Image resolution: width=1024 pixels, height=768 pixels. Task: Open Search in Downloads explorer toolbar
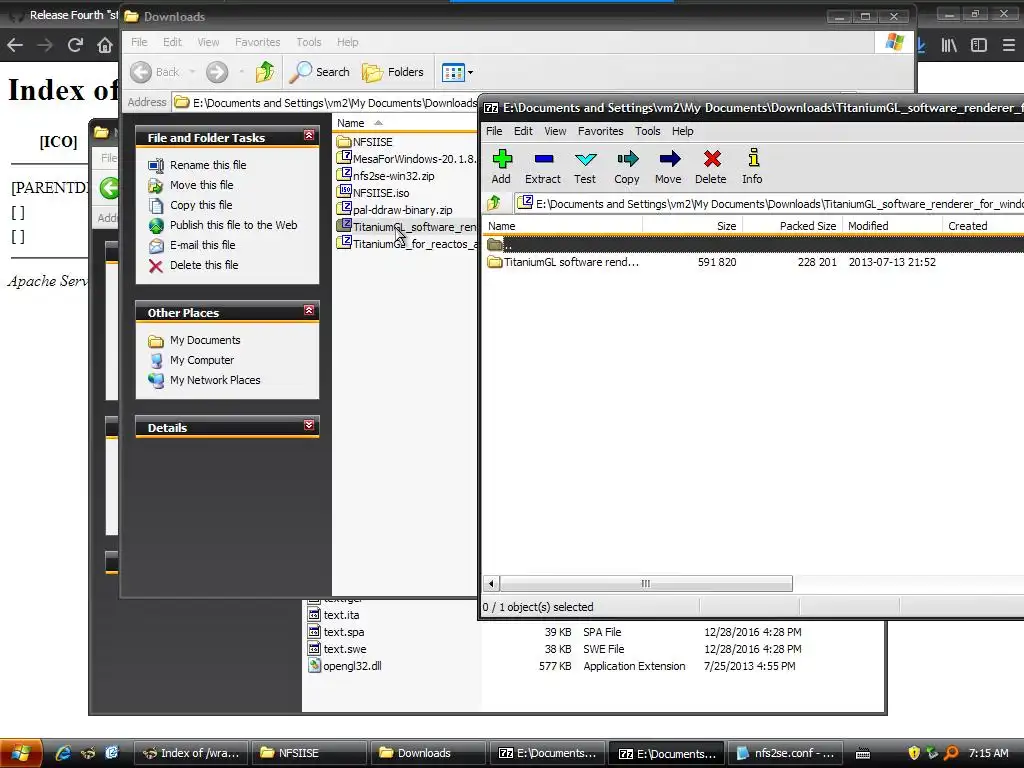pyautogui.click(x=320, y=72)
